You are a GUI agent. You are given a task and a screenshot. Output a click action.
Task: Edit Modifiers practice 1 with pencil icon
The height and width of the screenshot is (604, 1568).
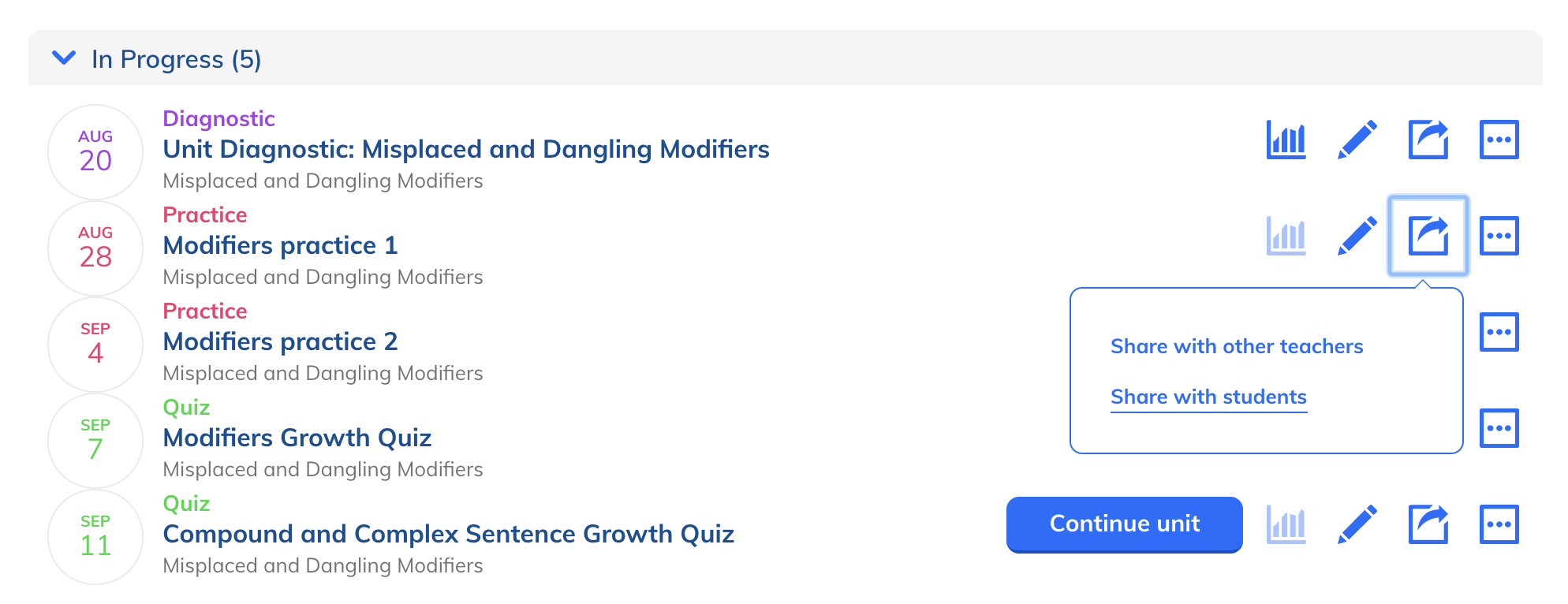click(1357, 236)
